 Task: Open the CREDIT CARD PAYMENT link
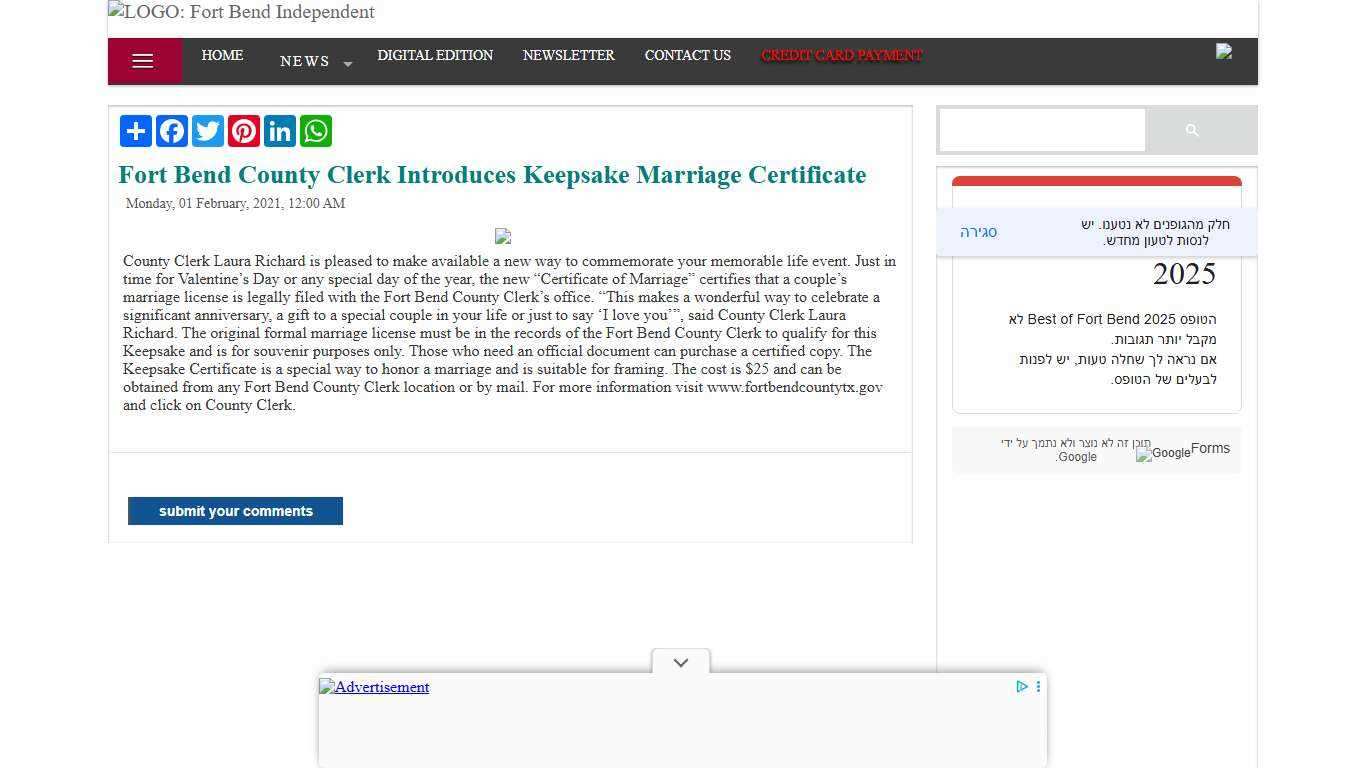pos(841,56)
